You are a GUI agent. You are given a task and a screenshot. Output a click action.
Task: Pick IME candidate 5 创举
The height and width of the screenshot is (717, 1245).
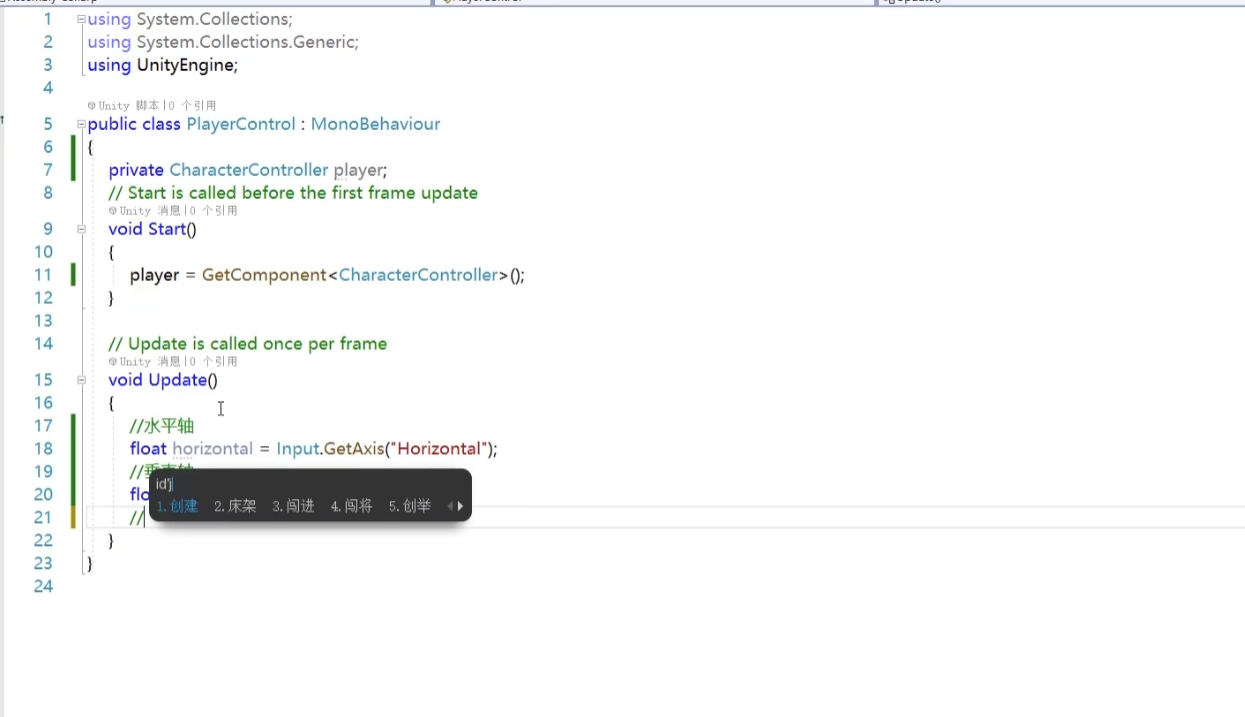pyautogui.click(x=410, y=506)
